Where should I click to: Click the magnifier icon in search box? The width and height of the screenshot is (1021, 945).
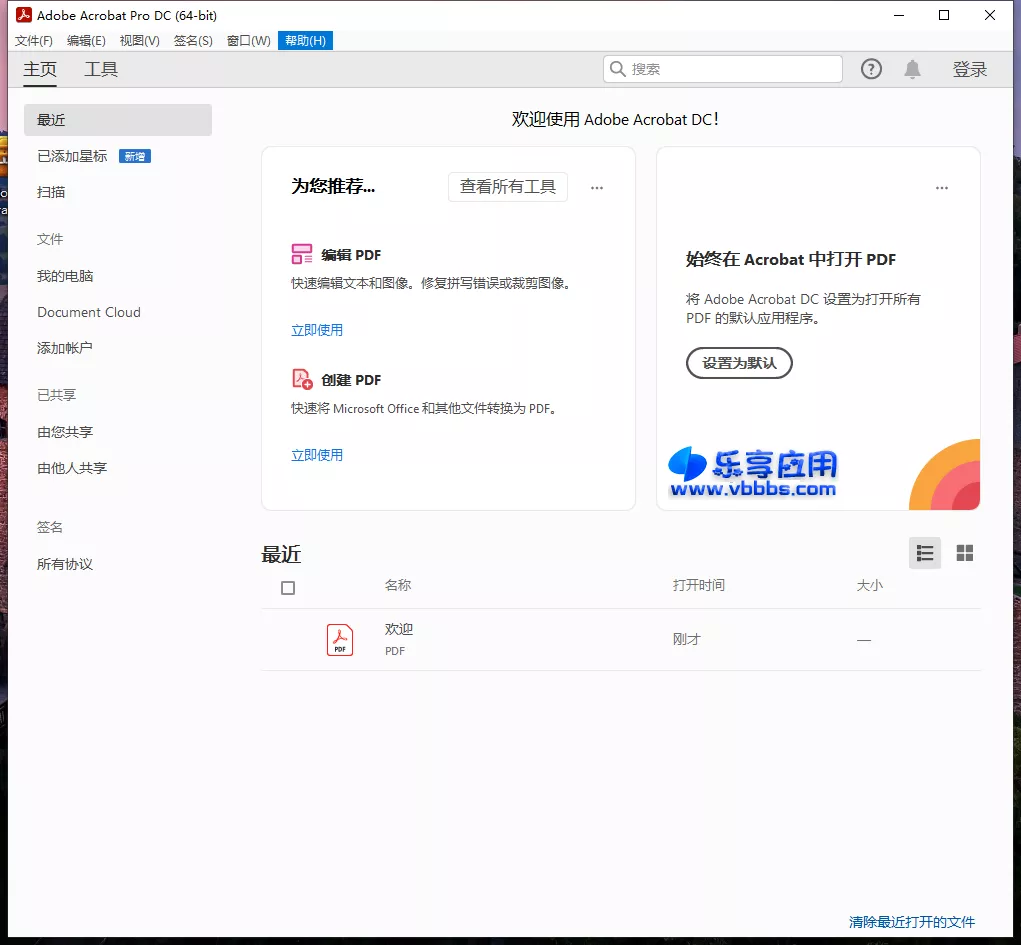pos(617,69)
